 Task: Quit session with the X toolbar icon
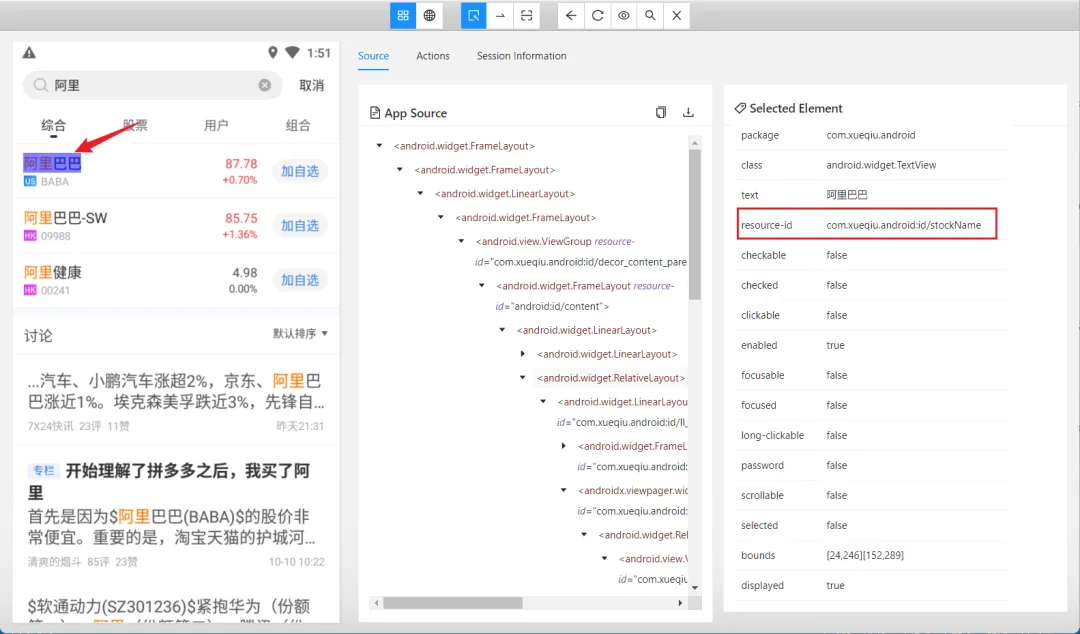tap(676, 16)
